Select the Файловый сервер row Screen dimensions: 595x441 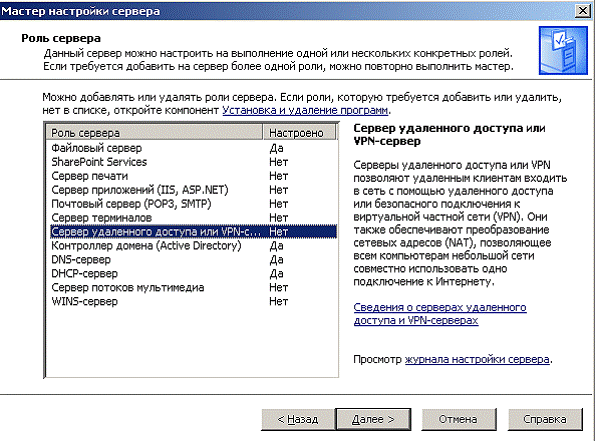tap(193, 148)
